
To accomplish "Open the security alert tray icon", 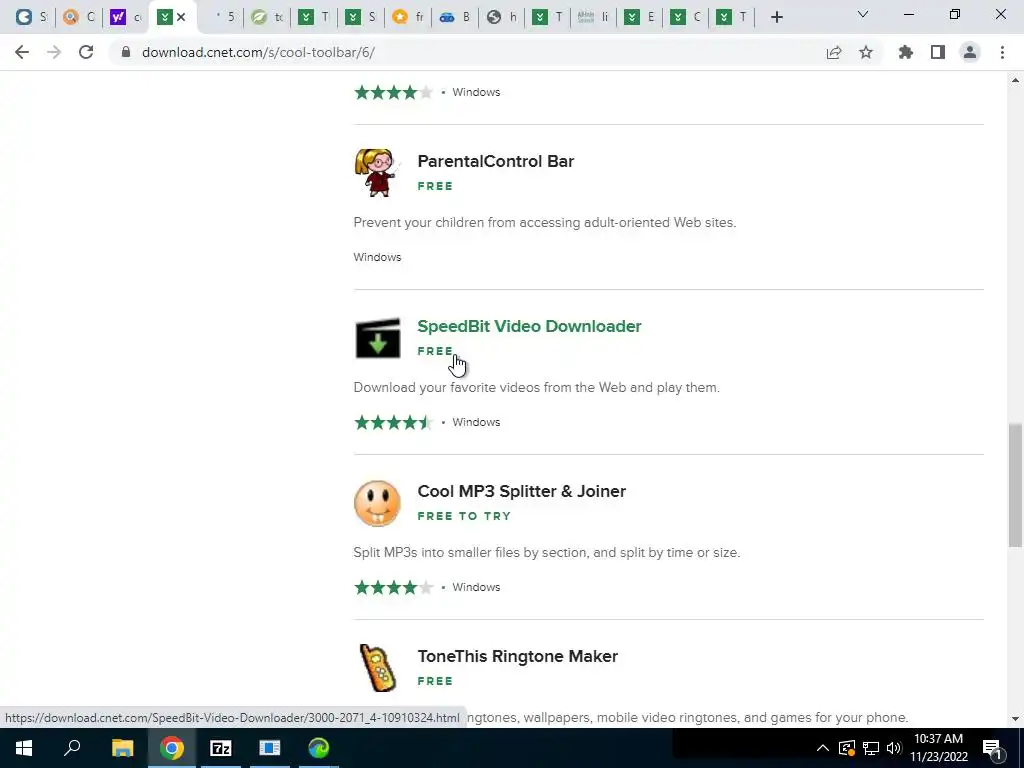I will [847, 748].
